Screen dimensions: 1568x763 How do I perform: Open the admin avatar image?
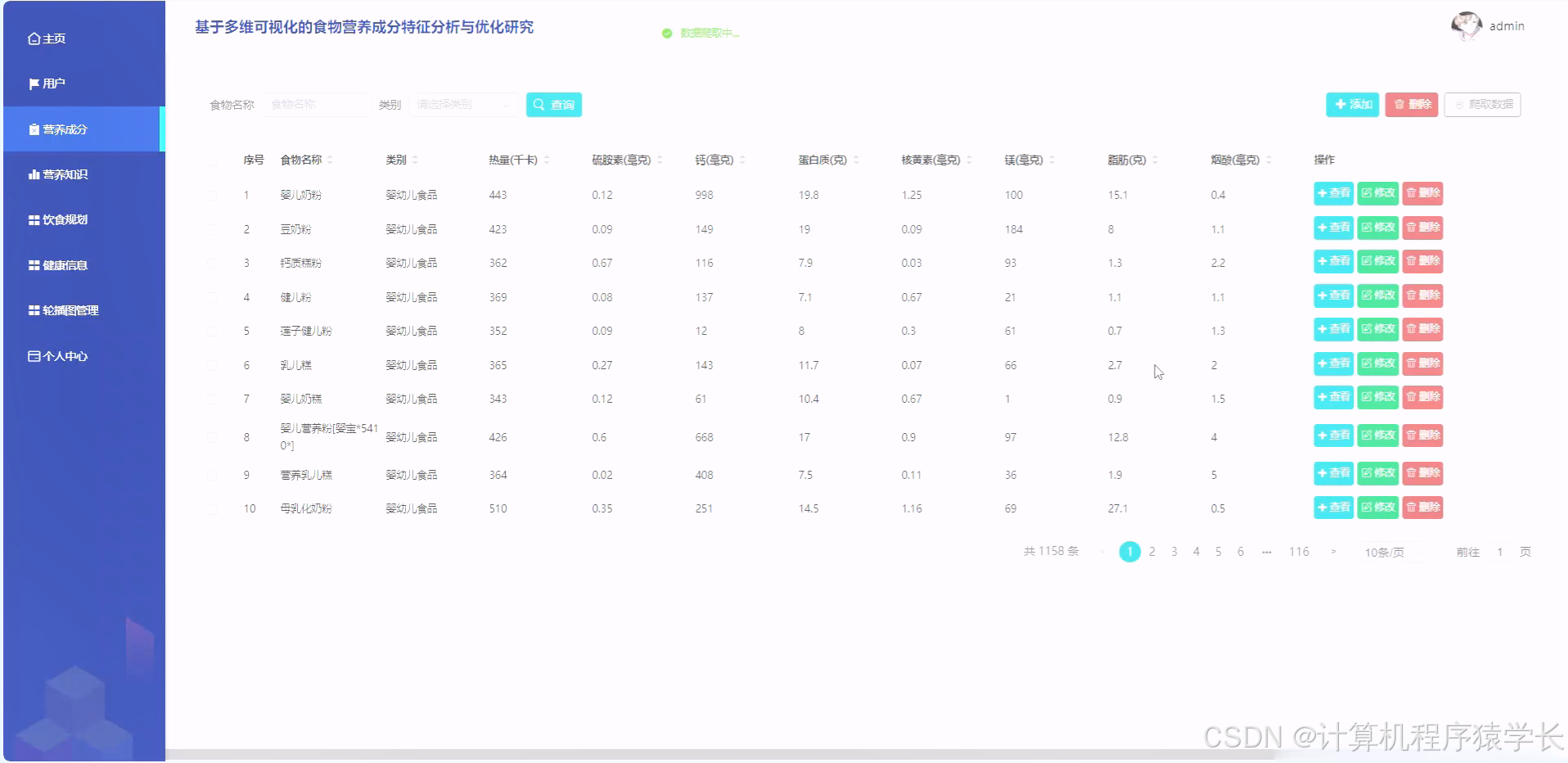pos(1467,25)
